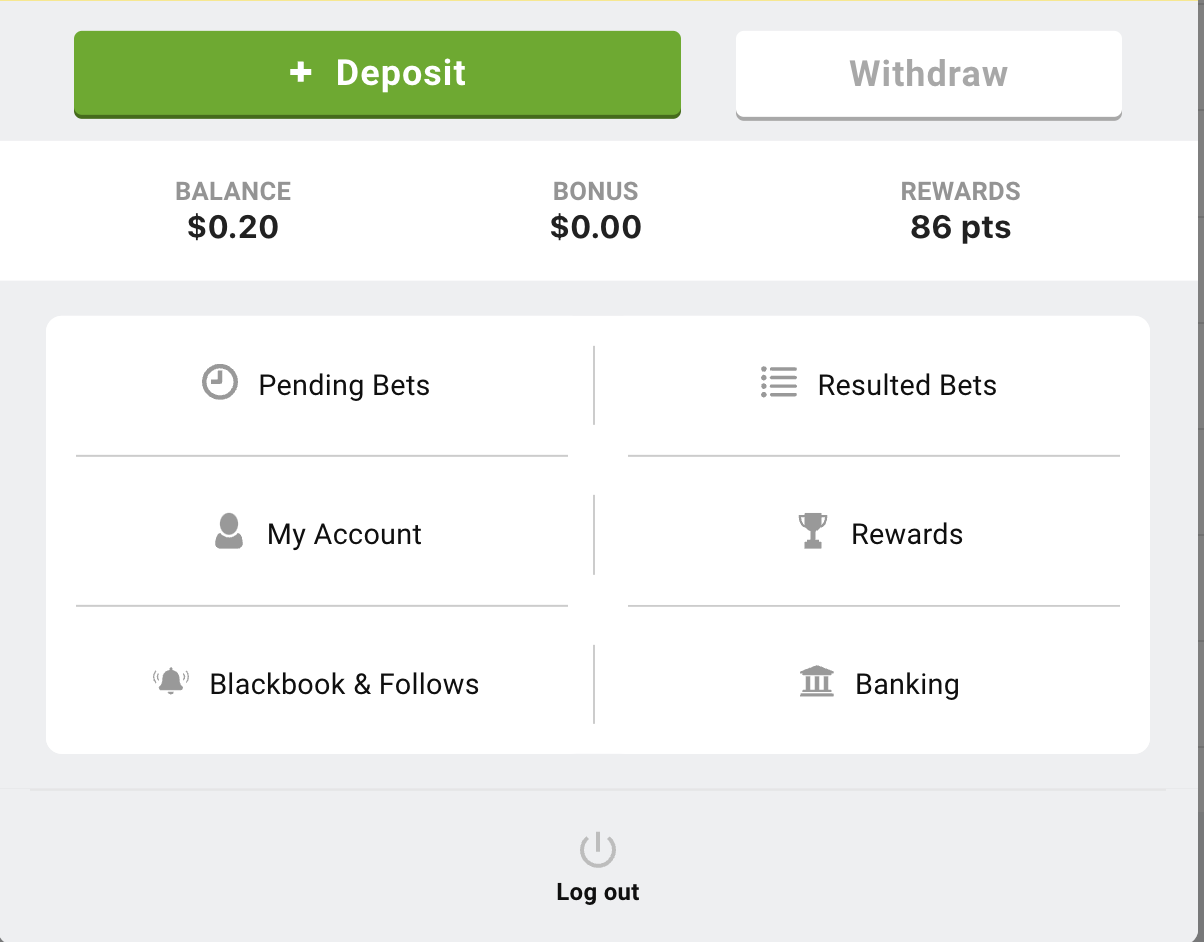The height and width of the screenshot is (942, 1204).
Task: Open My Account settings
Action: [x=344, y=534]
